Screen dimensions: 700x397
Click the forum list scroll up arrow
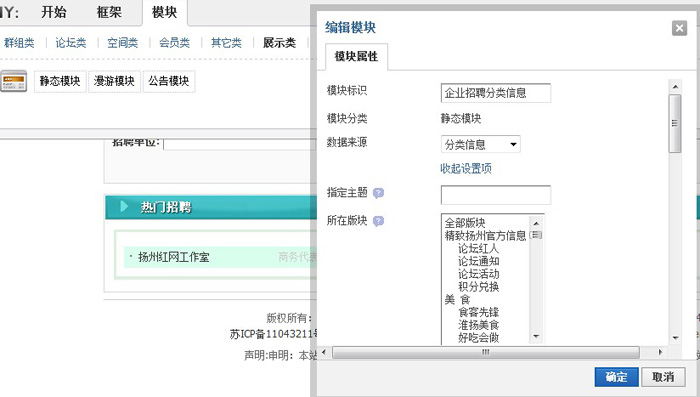[x=536, y=222]
